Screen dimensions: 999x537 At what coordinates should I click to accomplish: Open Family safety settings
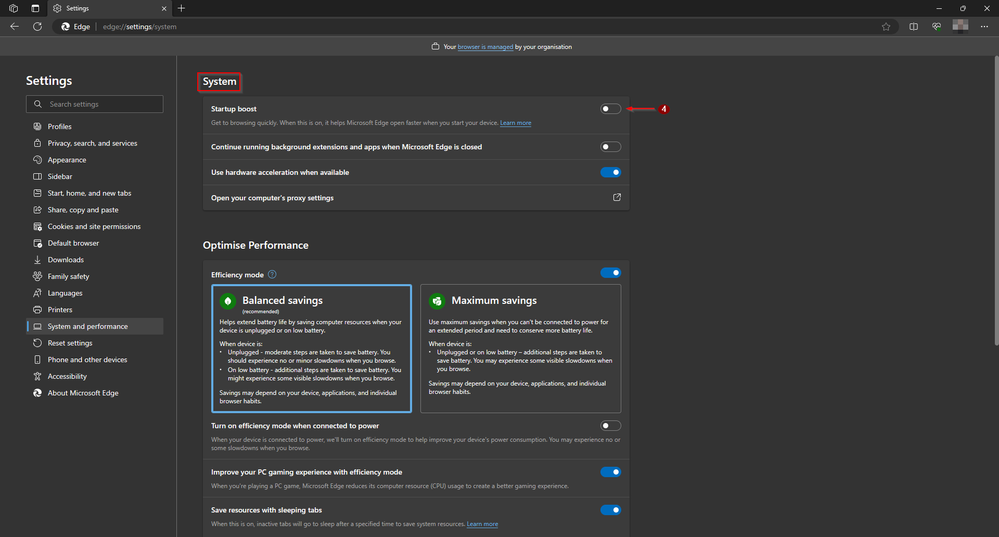click(94, 276)
